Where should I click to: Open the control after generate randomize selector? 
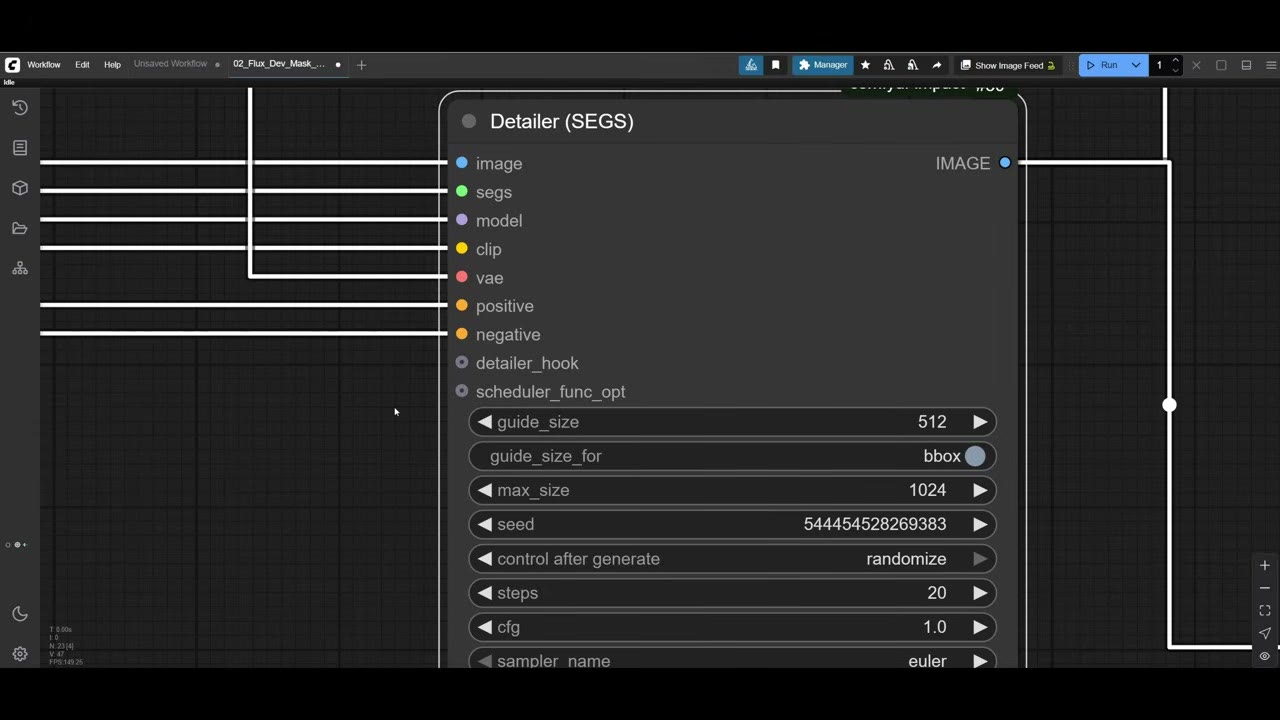point(732,559)
